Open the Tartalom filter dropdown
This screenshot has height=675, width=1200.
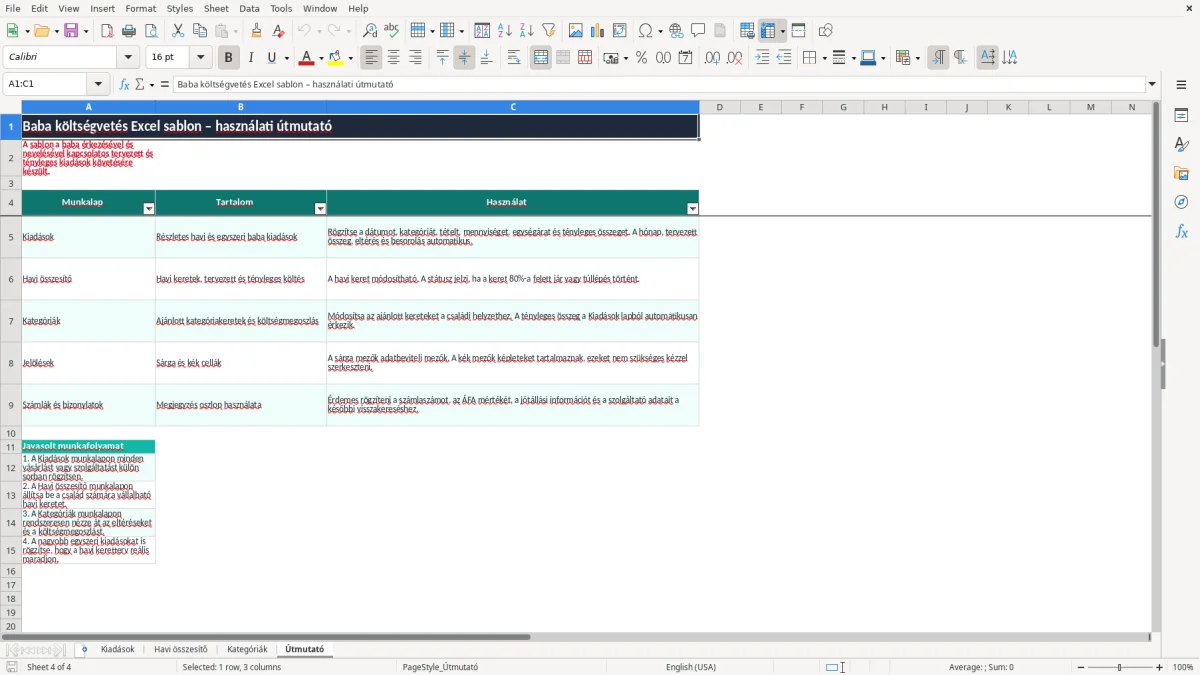(320, 209)
